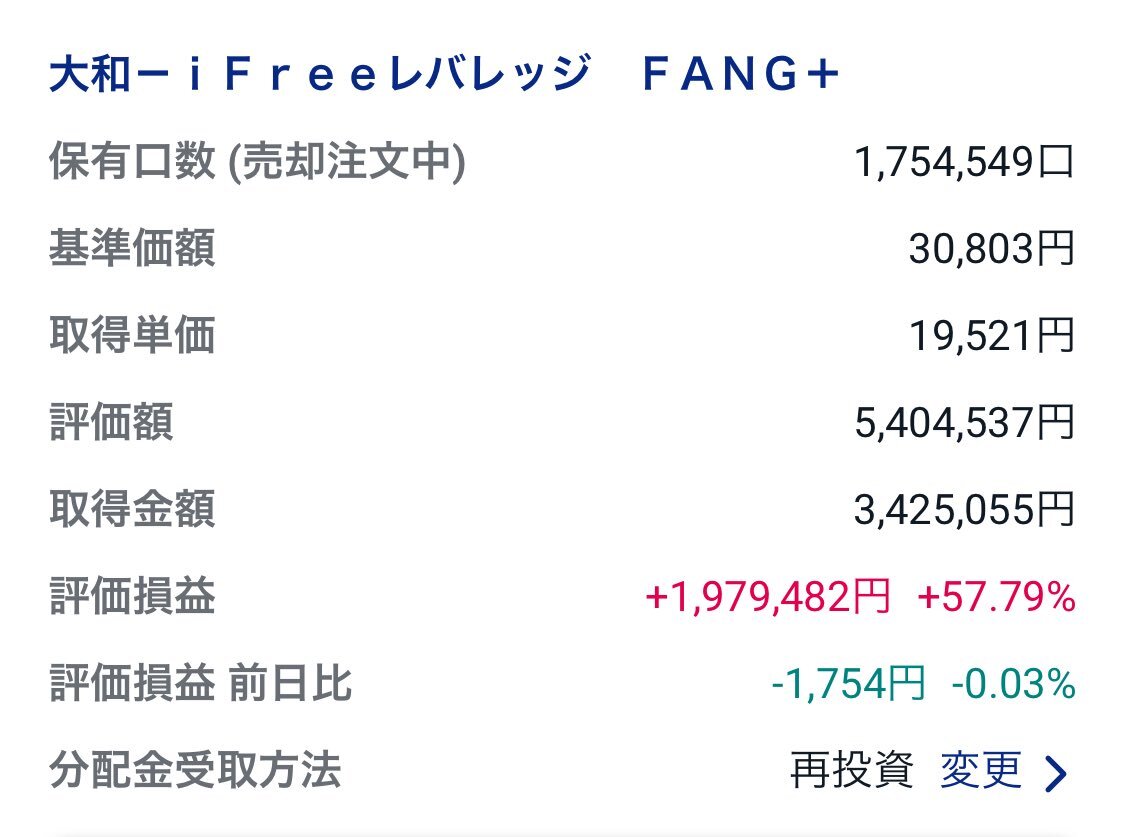1125x837 pixels.
Task: Select the 取得金額 label
Action: (x=132, y=509)
